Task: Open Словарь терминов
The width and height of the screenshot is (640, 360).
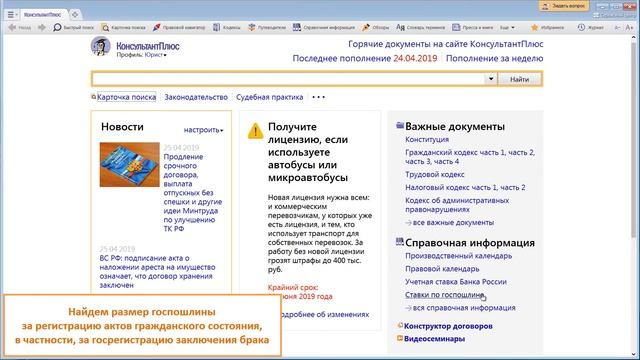Action: [420, 27]
